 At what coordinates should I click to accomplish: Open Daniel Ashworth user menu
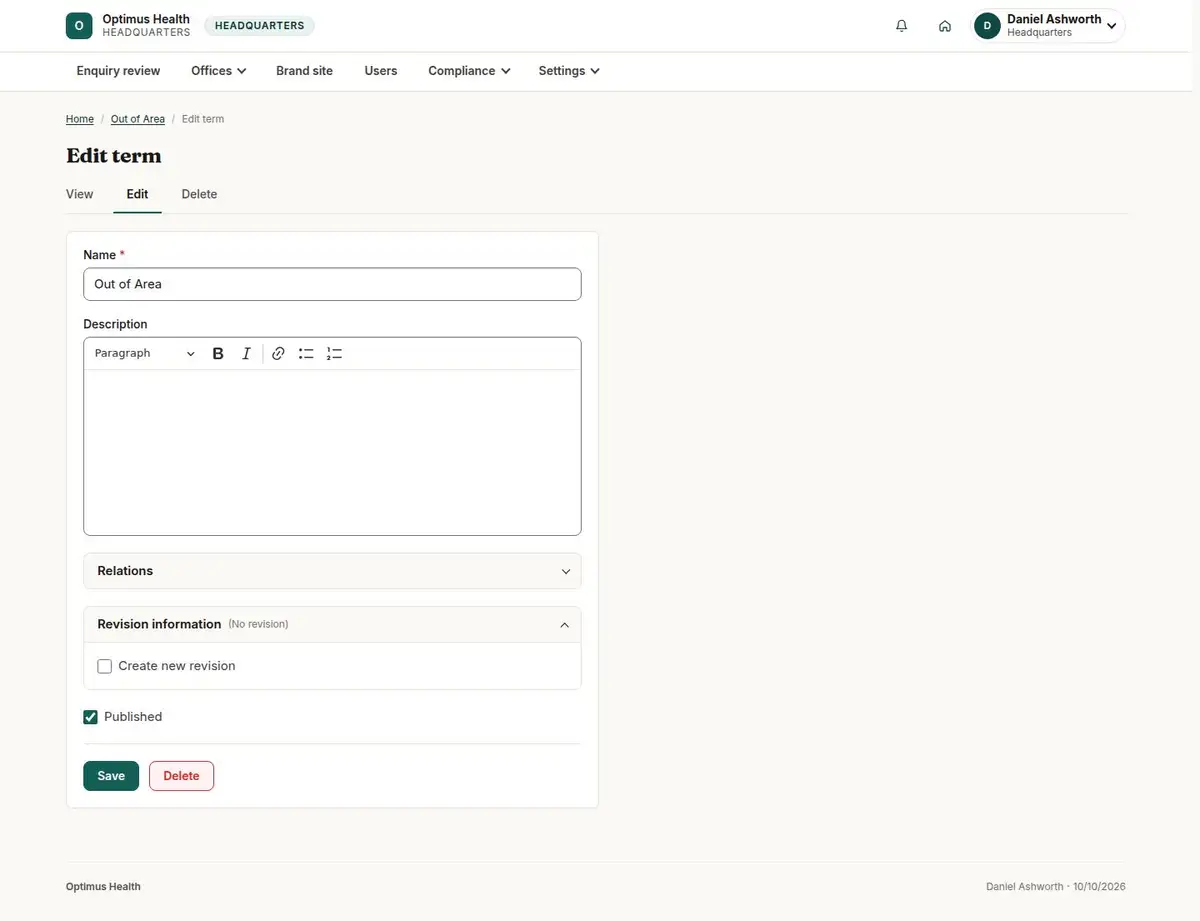[1048, 26]
